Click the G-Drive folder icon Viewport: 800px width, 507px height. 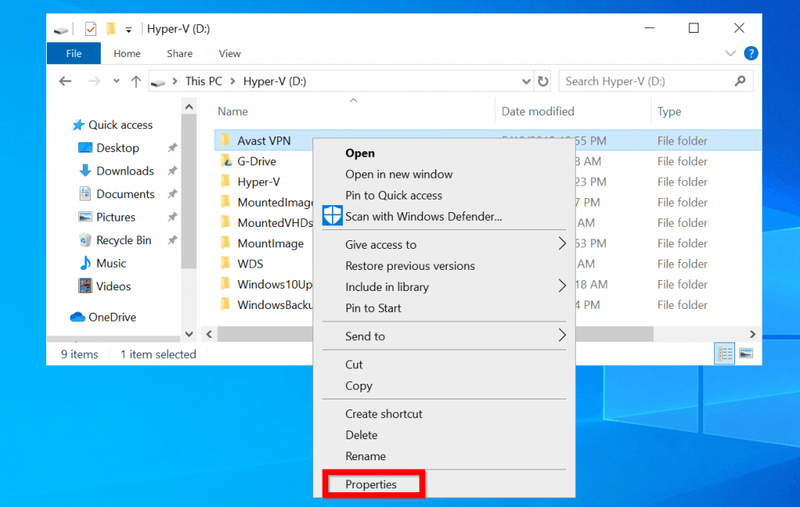click(x=226, y=161)
